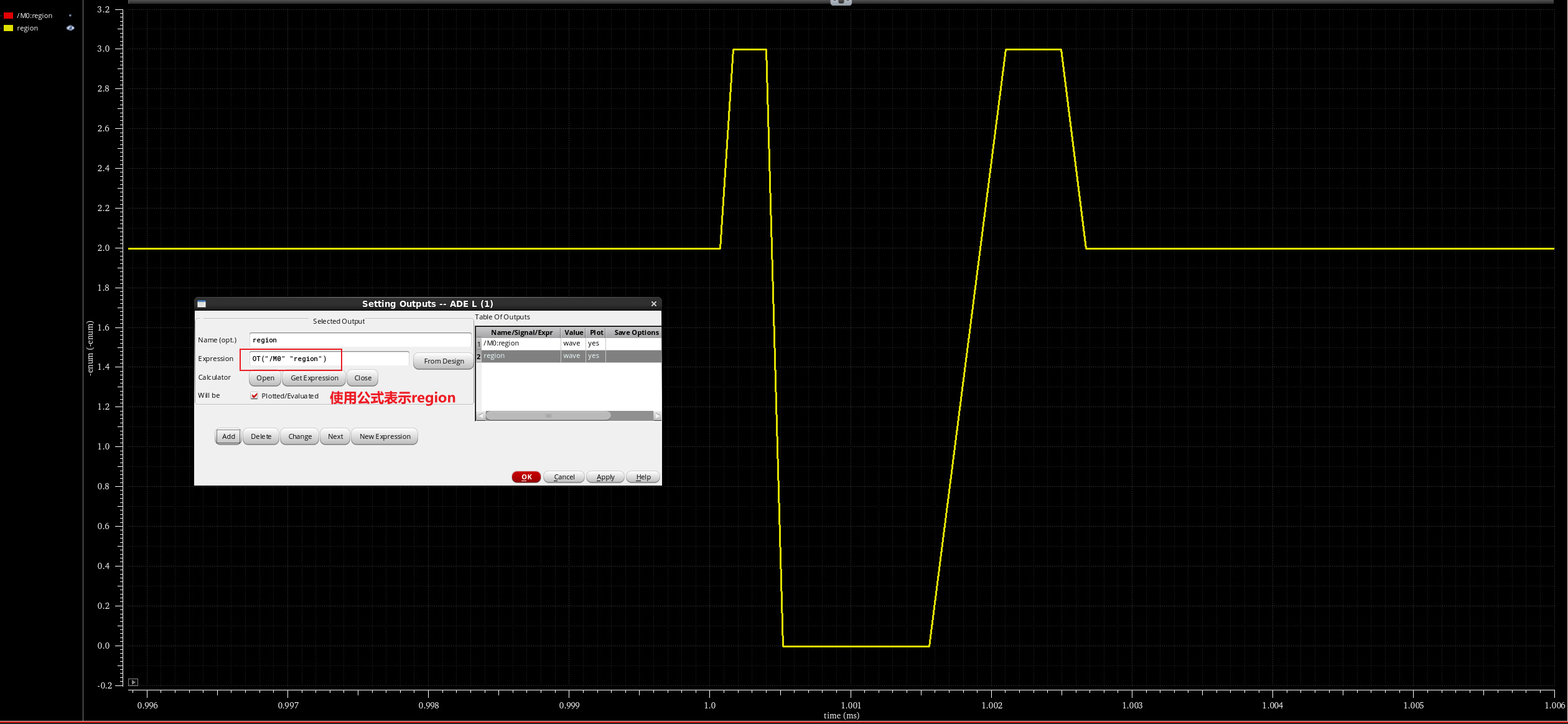Click yellow color swatch of region trace

(x=8, y=28)
